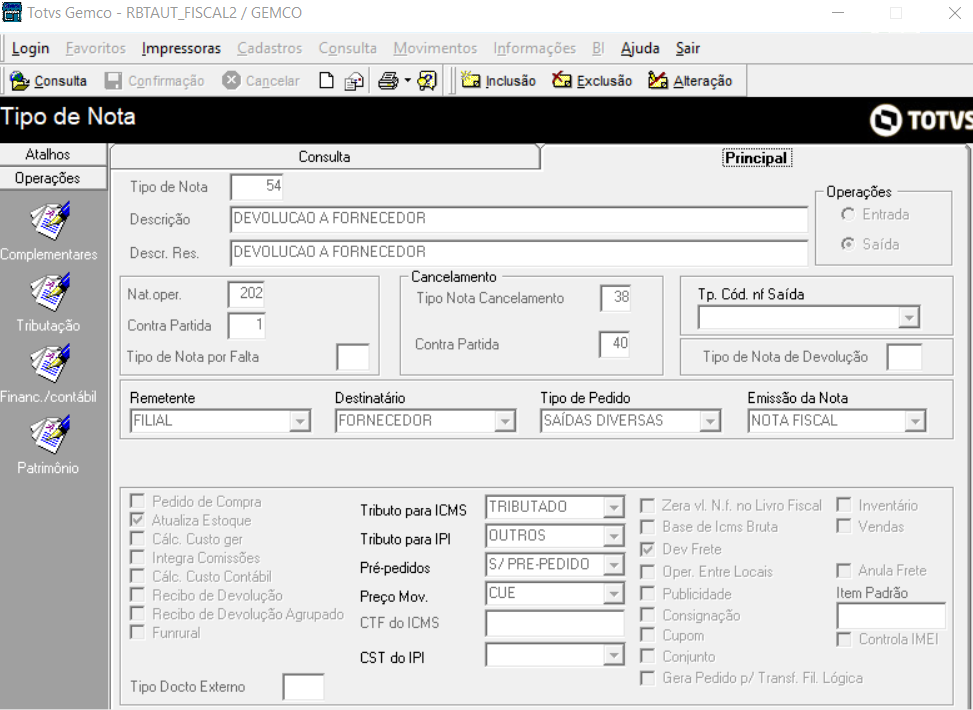Click the Exclusão toolbar icon

pos(562,80)
